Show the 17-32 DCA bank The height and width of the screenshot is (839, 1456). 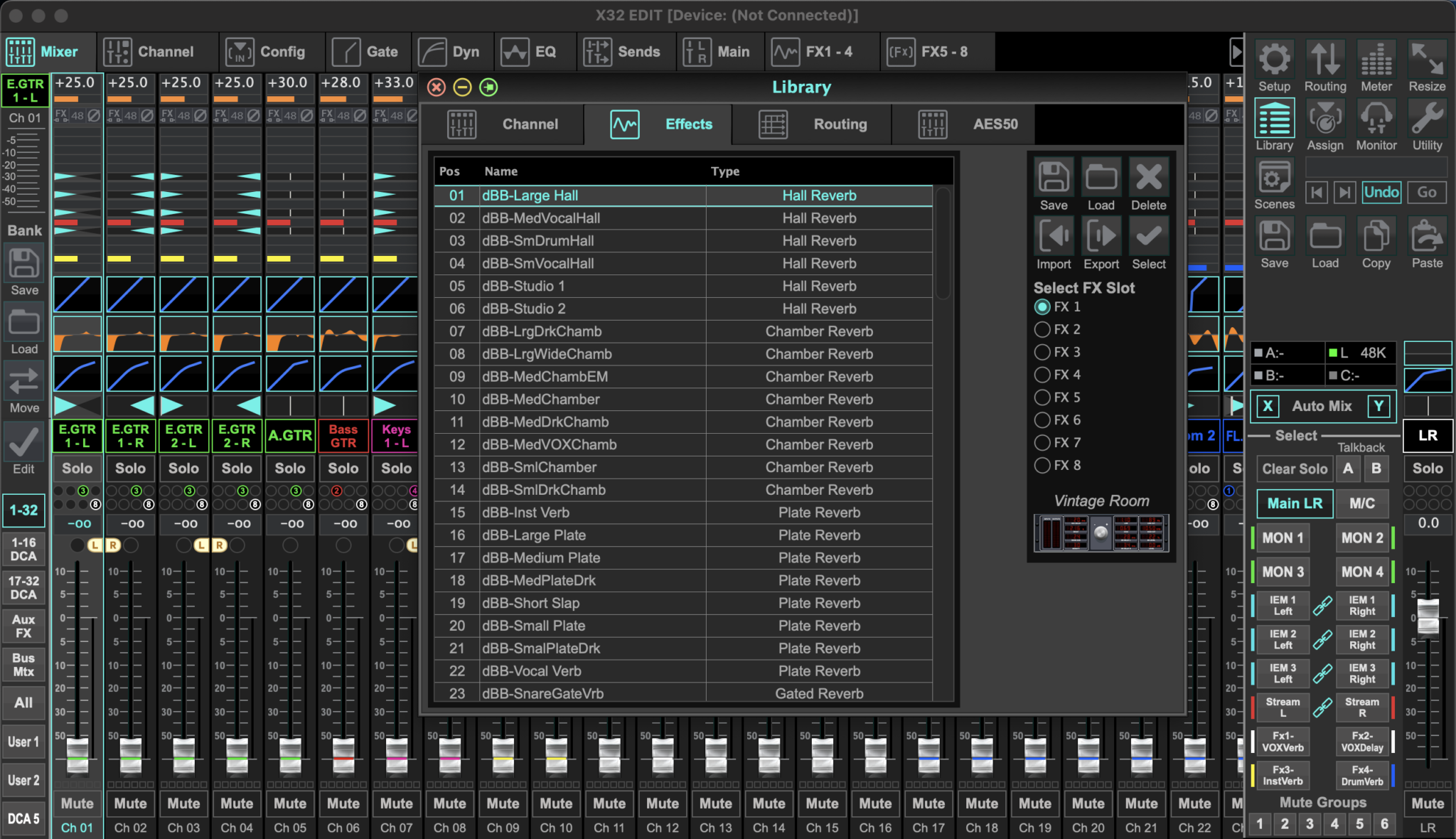pyautogui.click(x=23, y=587)
